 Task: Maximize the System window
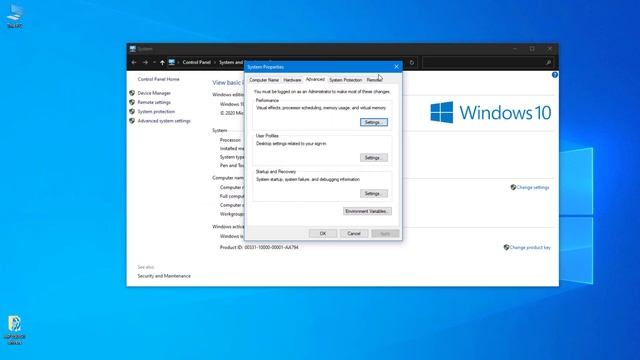tap(532, 49)
